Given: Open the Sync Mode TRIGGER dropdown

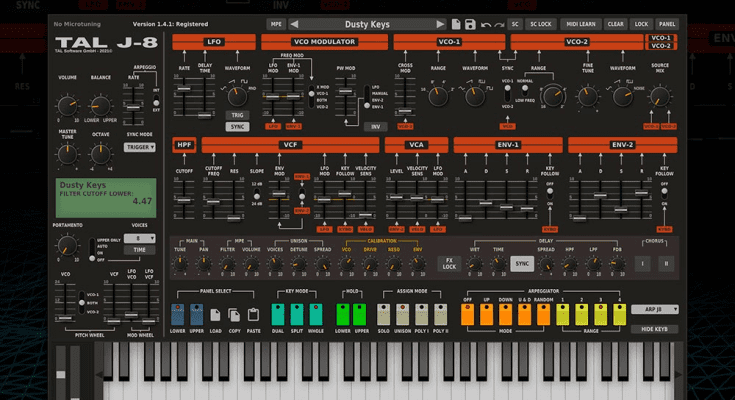Looking at the screenshot, I should tap(139, 146).
